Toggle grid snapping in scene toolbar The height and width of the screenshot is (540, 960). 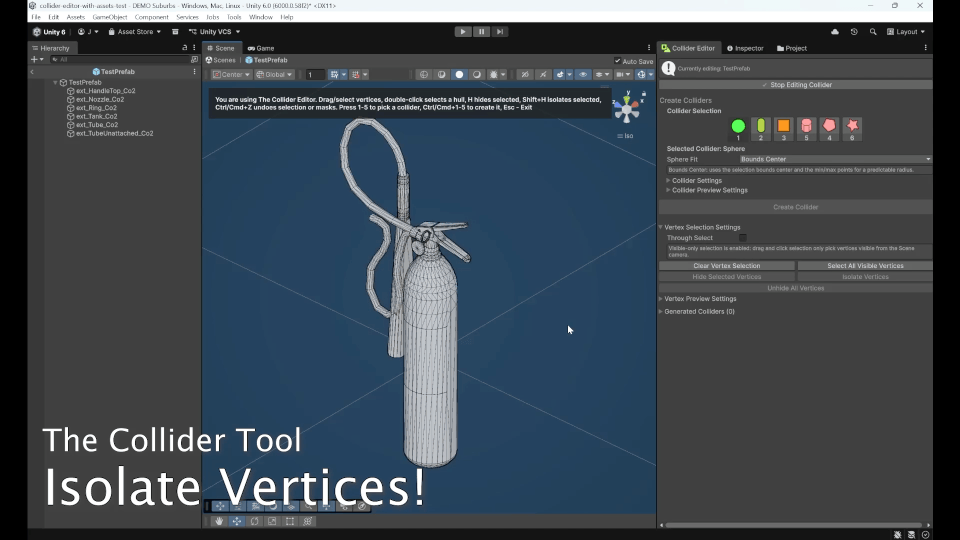coord(356,75)
